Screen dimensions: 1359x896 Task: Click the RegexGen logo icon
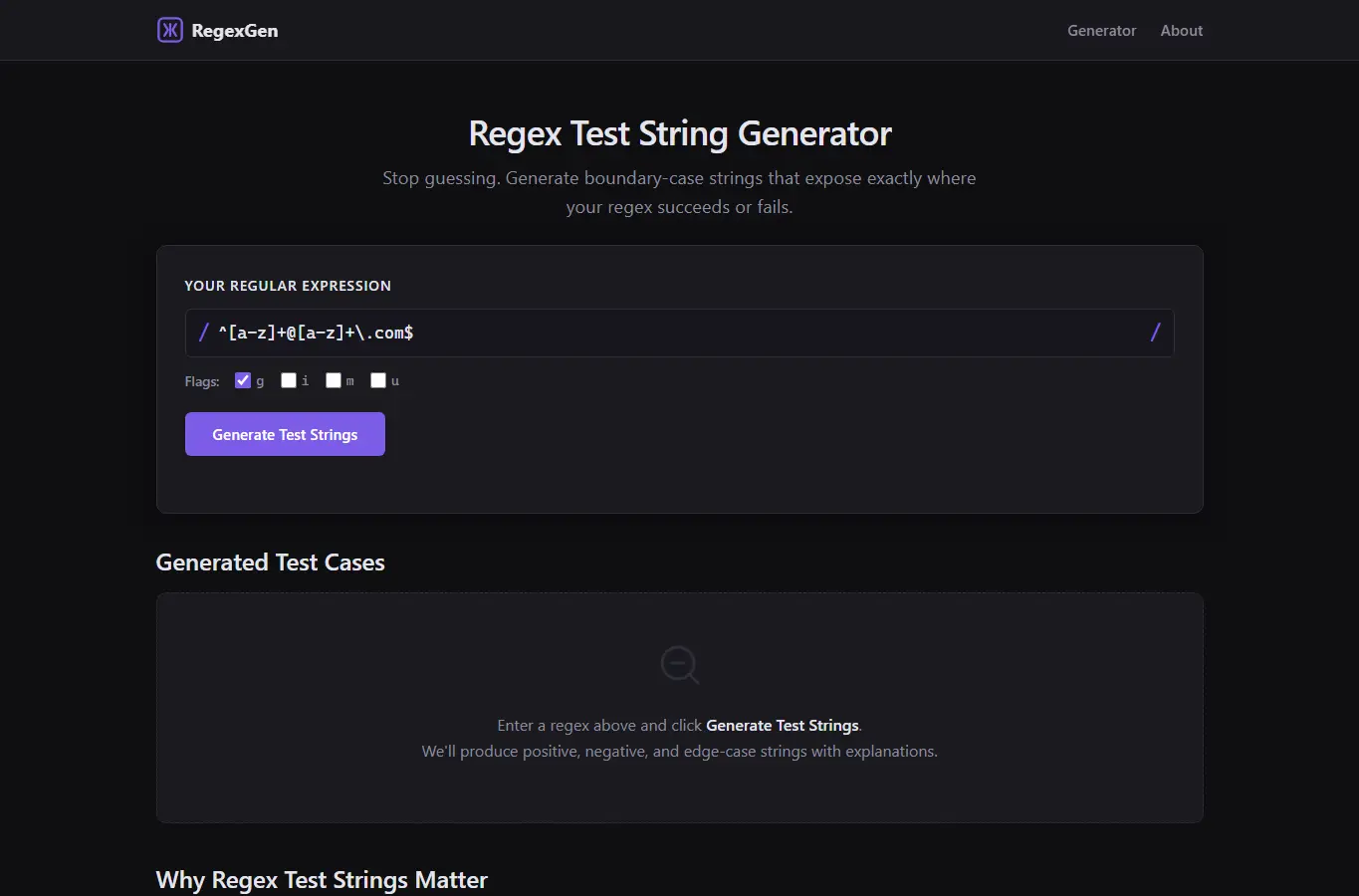(170, 30)
